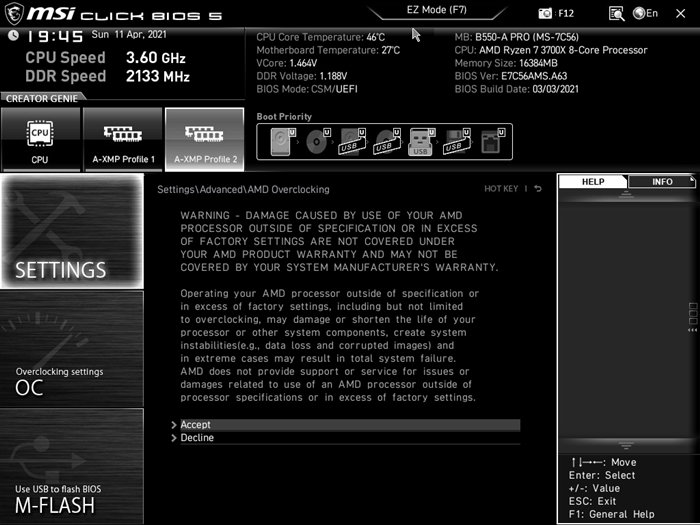
Task: Go back using the return arrow icon
Action: tap(538, 189)
